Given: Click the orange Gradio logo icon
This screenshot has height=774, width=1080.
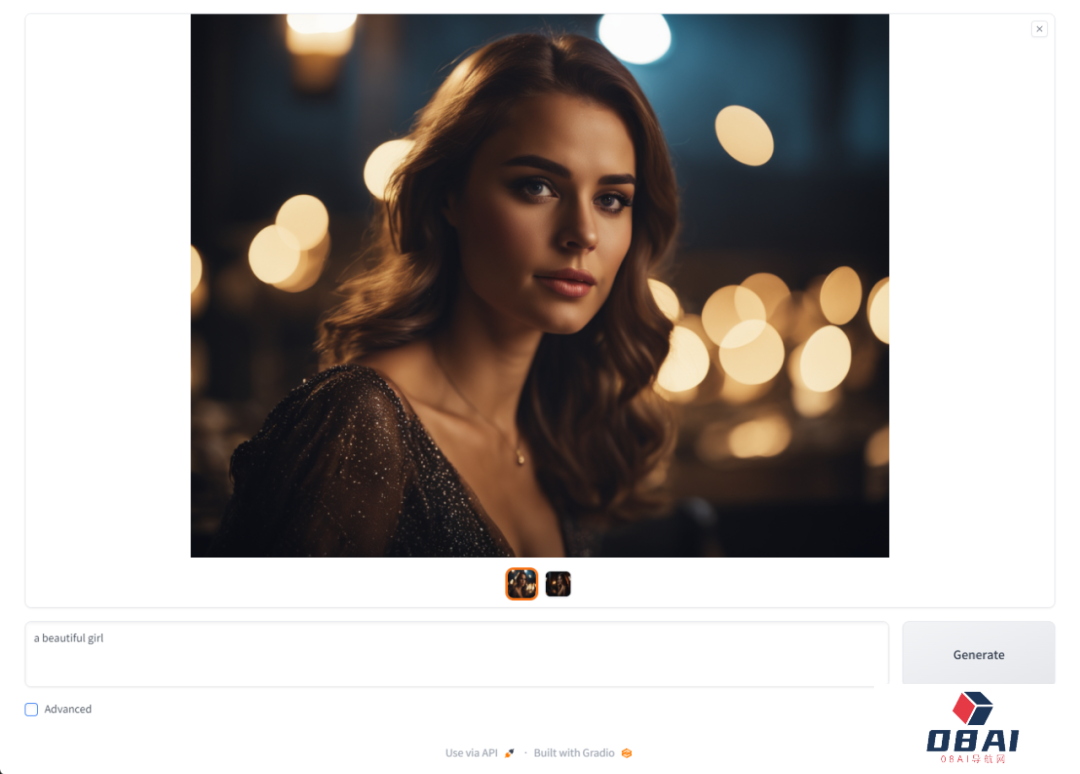Looking at the screenshot, I should pos(627,753).
